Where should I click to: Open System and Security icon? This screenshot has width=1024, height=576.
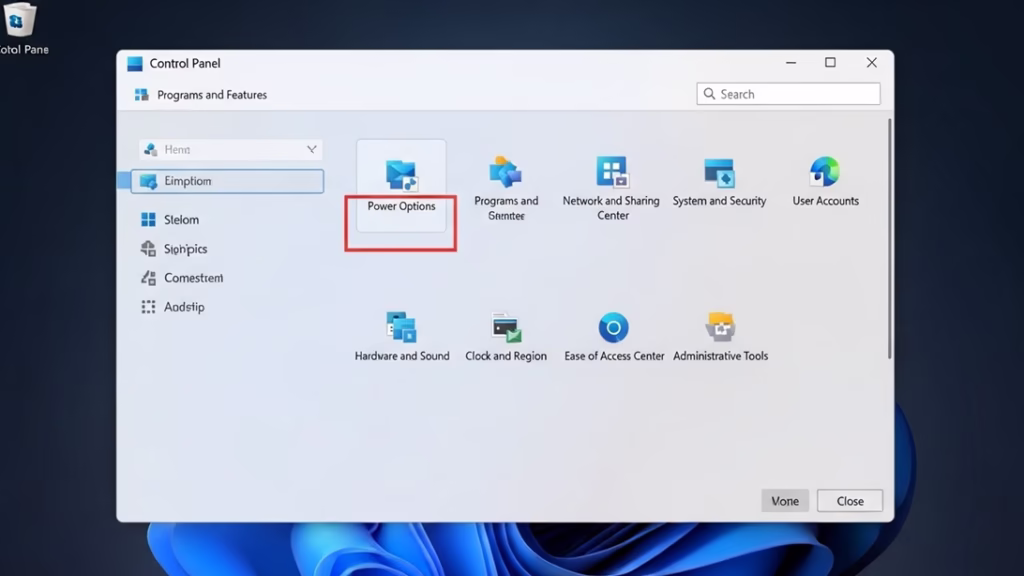[719, 173]
